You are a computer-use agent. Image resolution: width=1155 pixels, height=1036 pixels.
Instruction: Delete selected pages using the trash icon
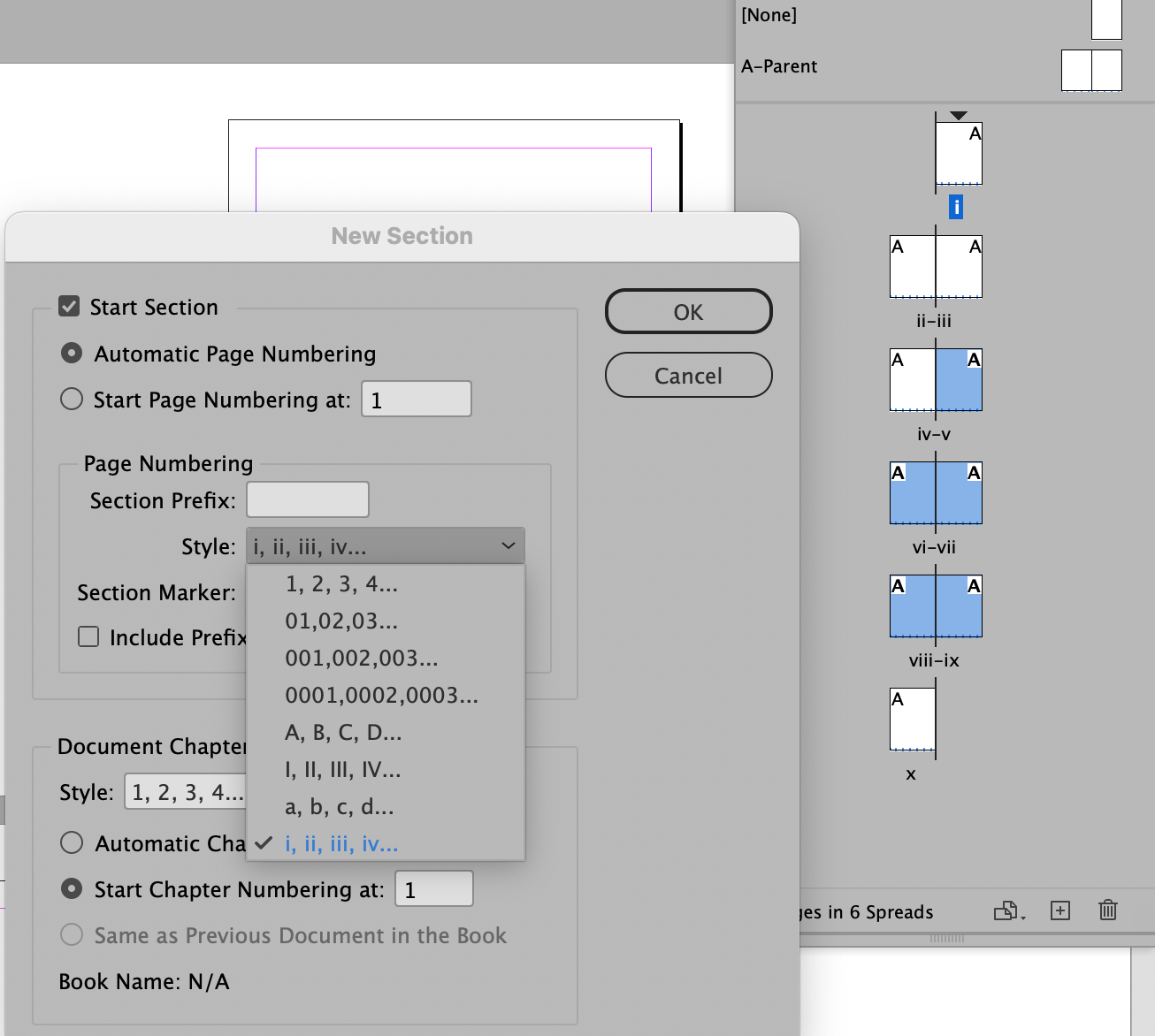coord(1108,910)
